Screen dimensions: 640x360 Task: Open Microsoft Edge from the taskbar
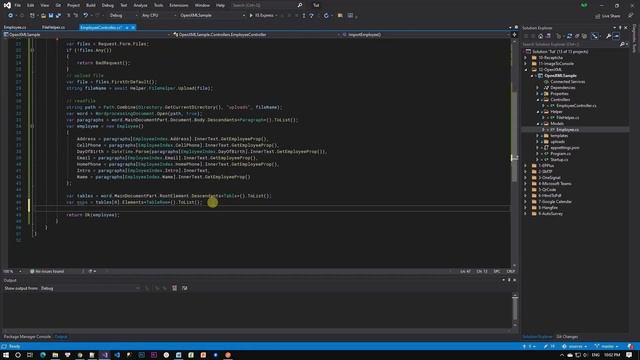[x=43, y=355]
